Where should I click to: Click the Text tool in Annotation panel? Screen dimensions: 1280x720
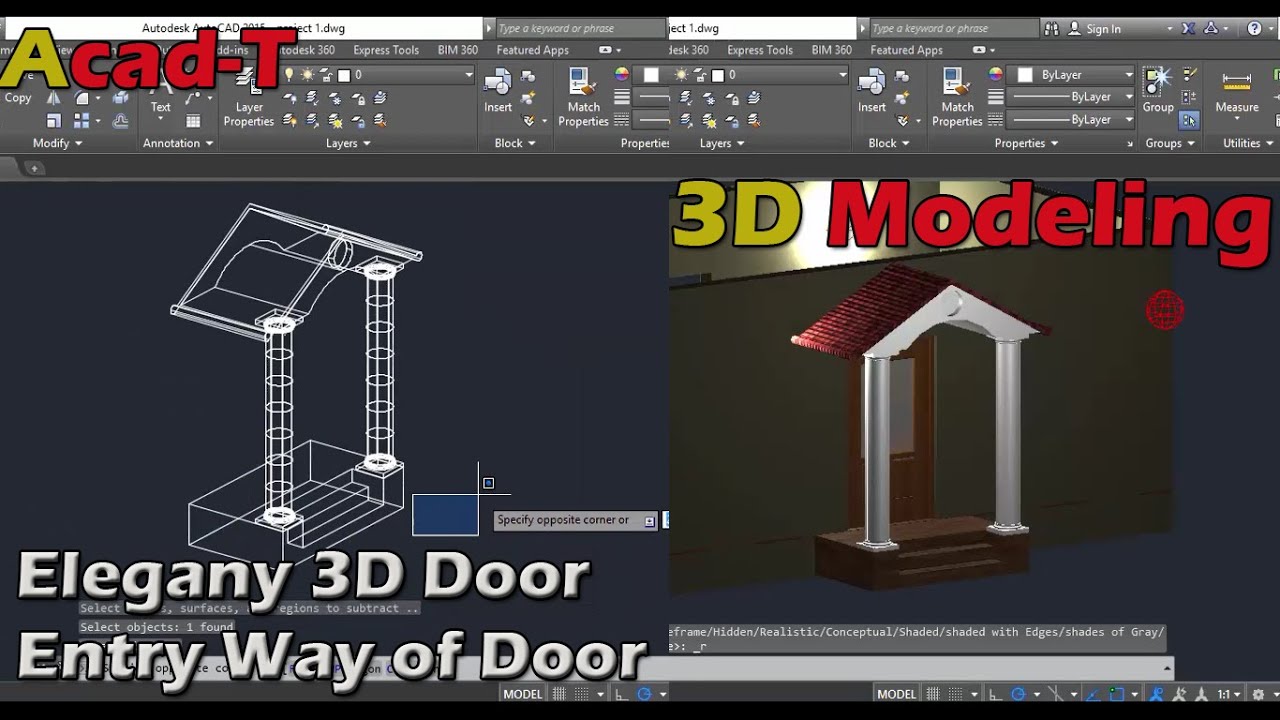160,98
